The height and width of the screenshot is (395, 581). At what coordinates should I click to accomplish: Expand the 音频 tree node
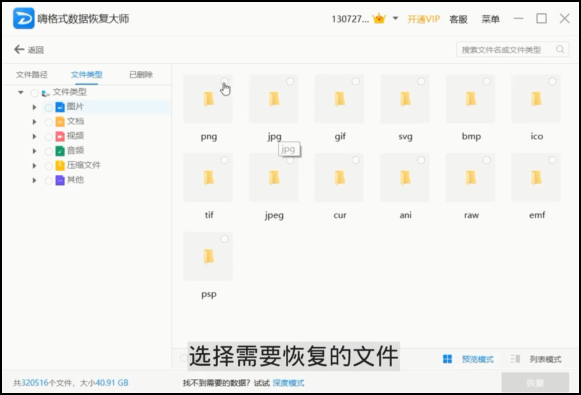(x=34, y=151)
